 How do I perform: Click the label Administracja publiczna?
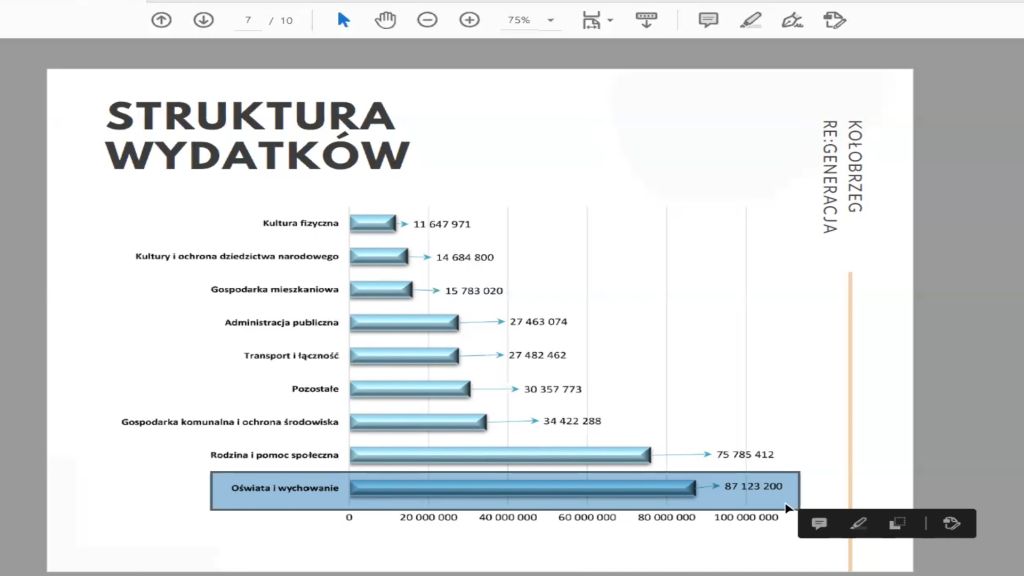[x=281, y=323]
